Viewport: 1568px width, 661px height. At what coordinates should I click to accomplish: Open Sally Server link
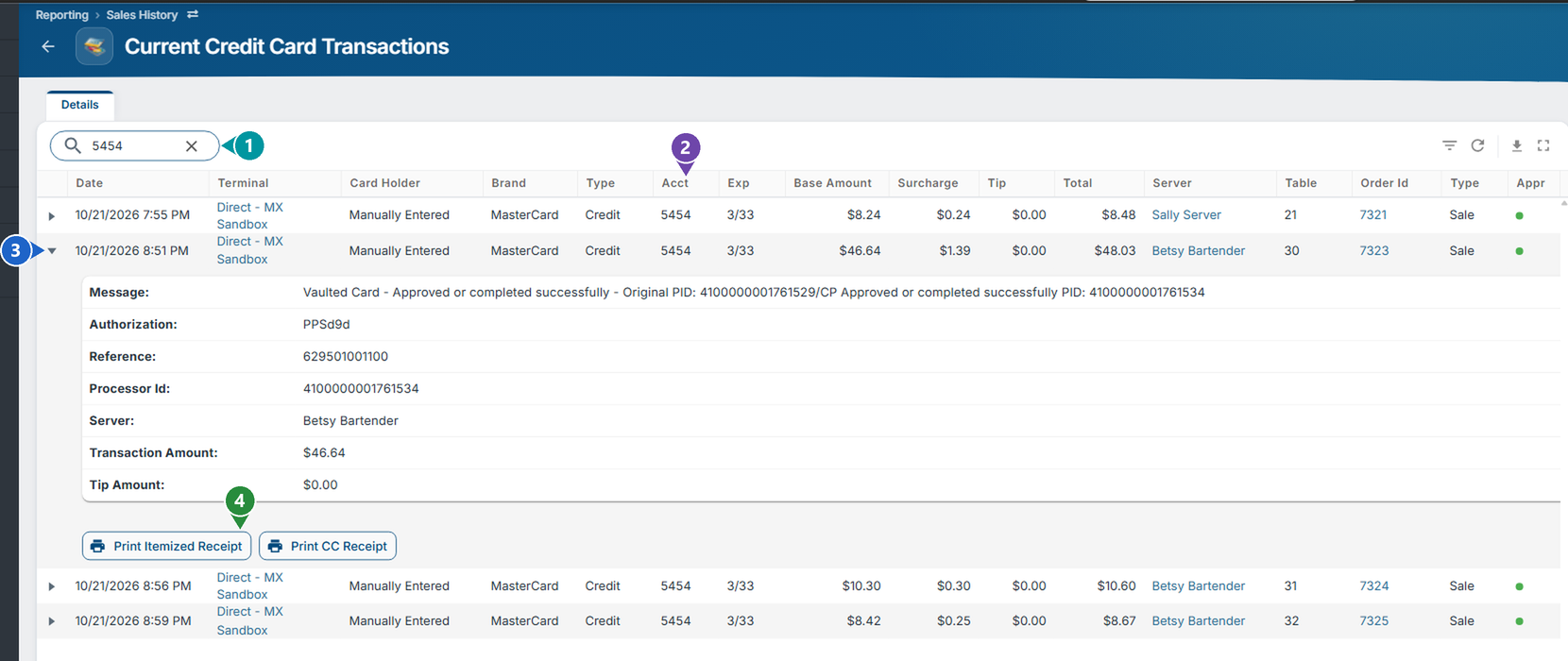click(x=1186, y=214)
